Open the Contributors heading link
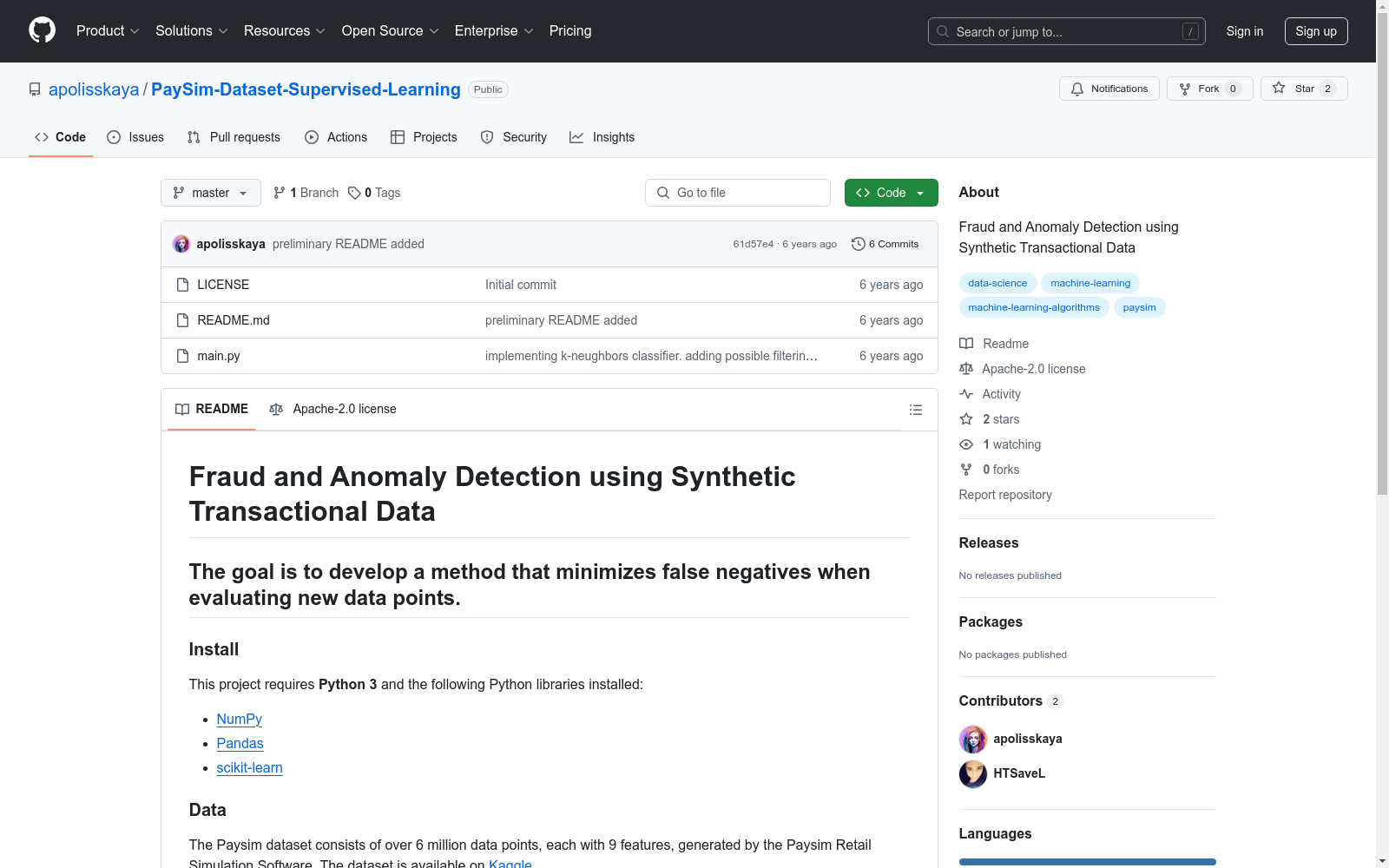 click(x=1010, y=700)
